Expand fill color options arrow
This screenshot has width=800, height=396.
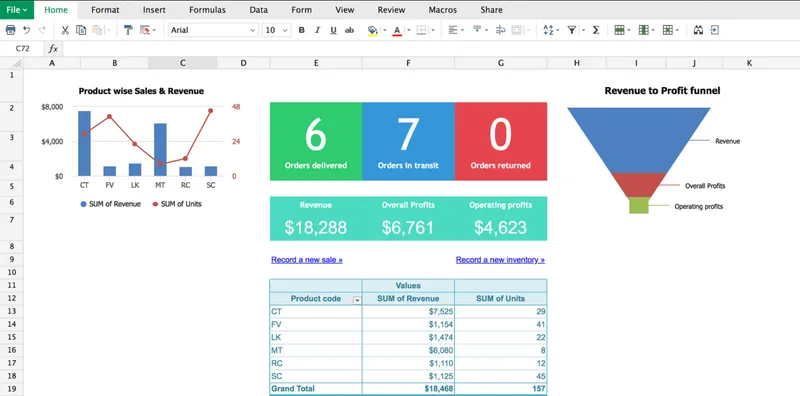[x=385, y=30]
